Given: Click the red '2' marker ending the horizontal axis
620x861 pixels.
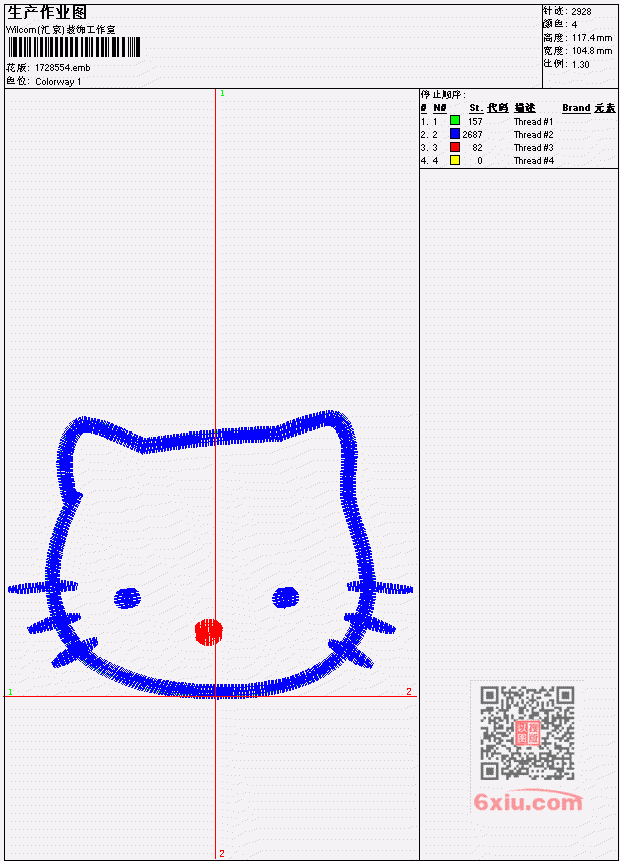Looking at the screenshot, I should (409, 691).
